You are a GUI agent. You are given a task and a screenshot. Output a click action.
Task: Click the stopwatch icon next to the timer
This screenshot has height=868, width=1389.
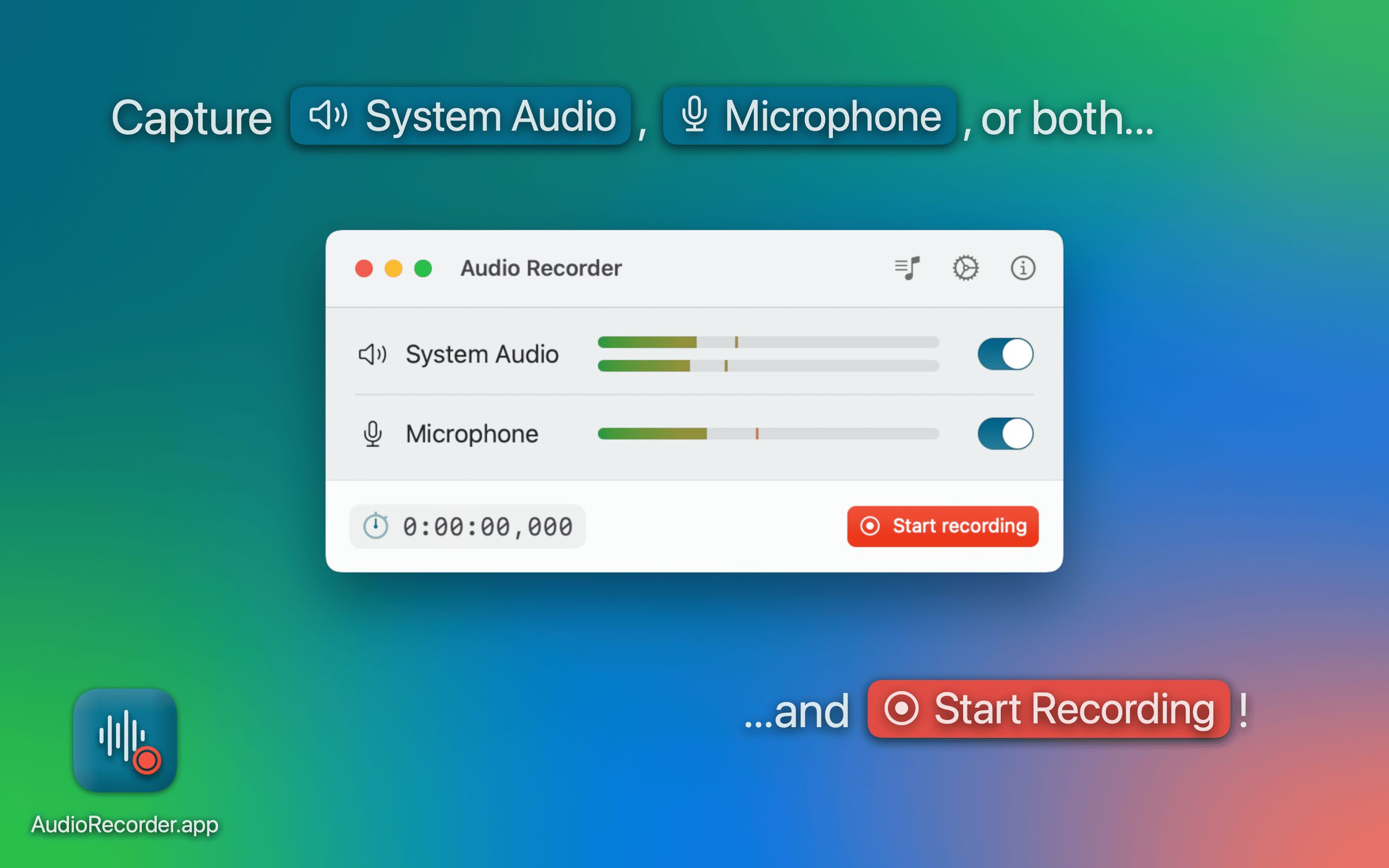377,526
